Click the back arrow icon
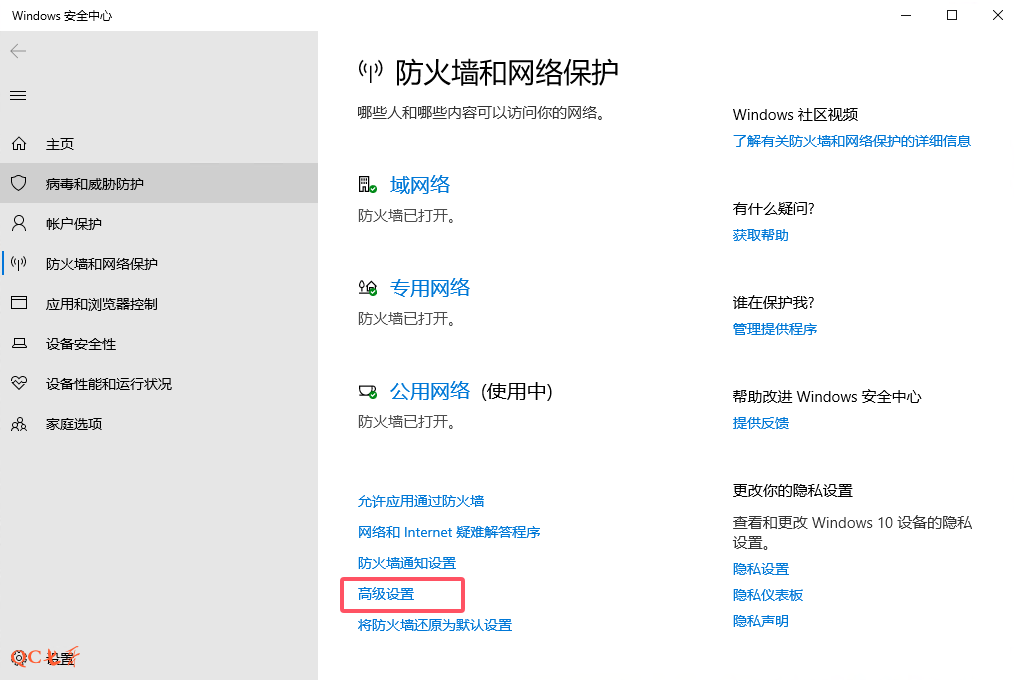This screenshot has width=1016, height=680. [x=18, y=51]
